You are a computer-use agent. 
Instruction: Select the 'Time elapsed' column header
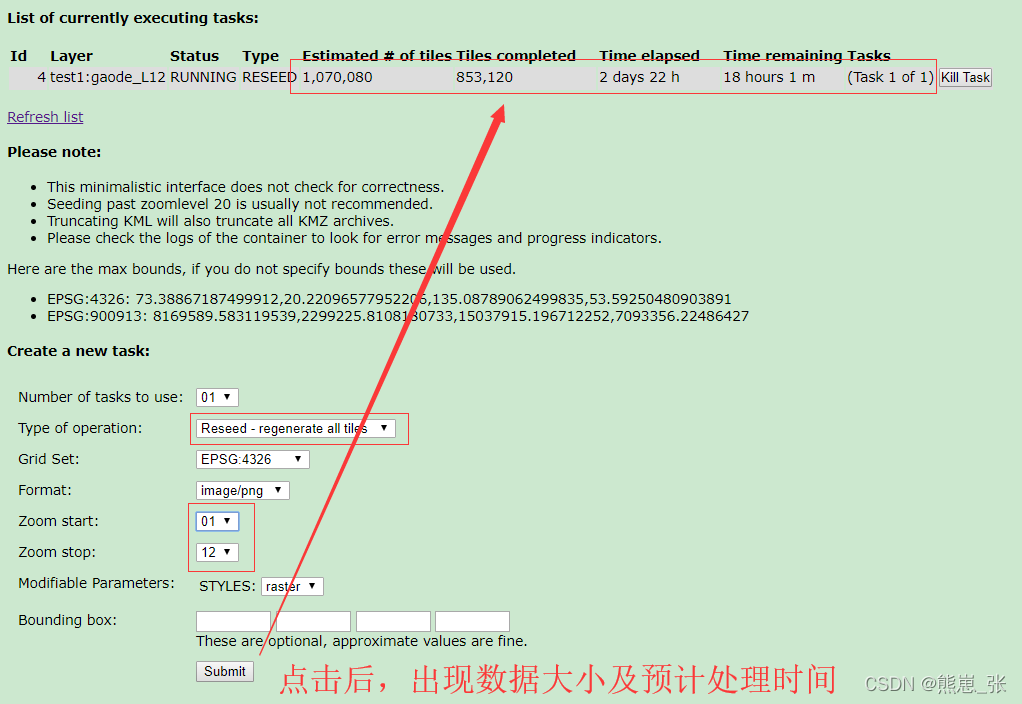649,56
